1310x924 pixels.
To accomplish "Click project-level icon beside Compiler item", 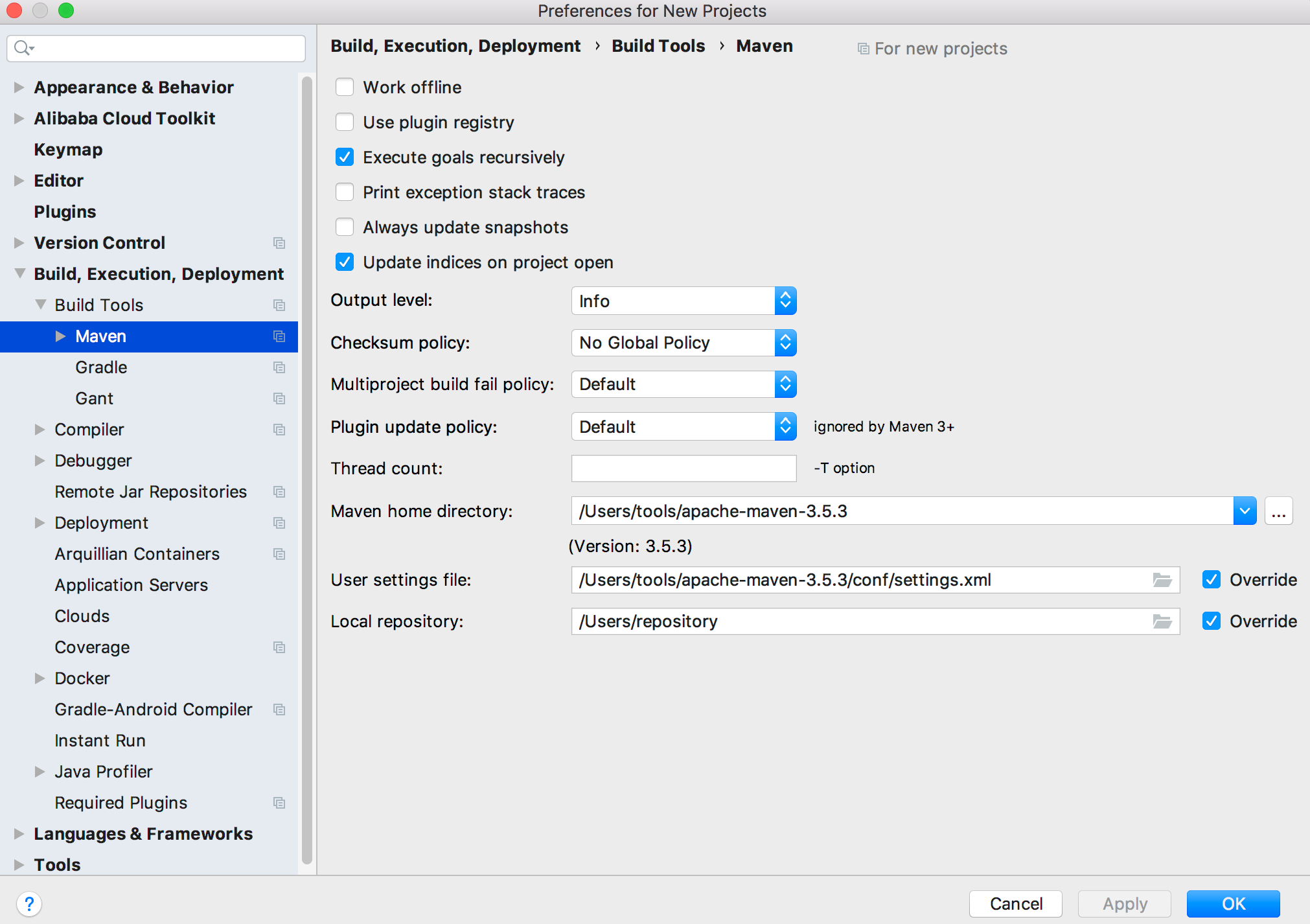I will [279, 430].
